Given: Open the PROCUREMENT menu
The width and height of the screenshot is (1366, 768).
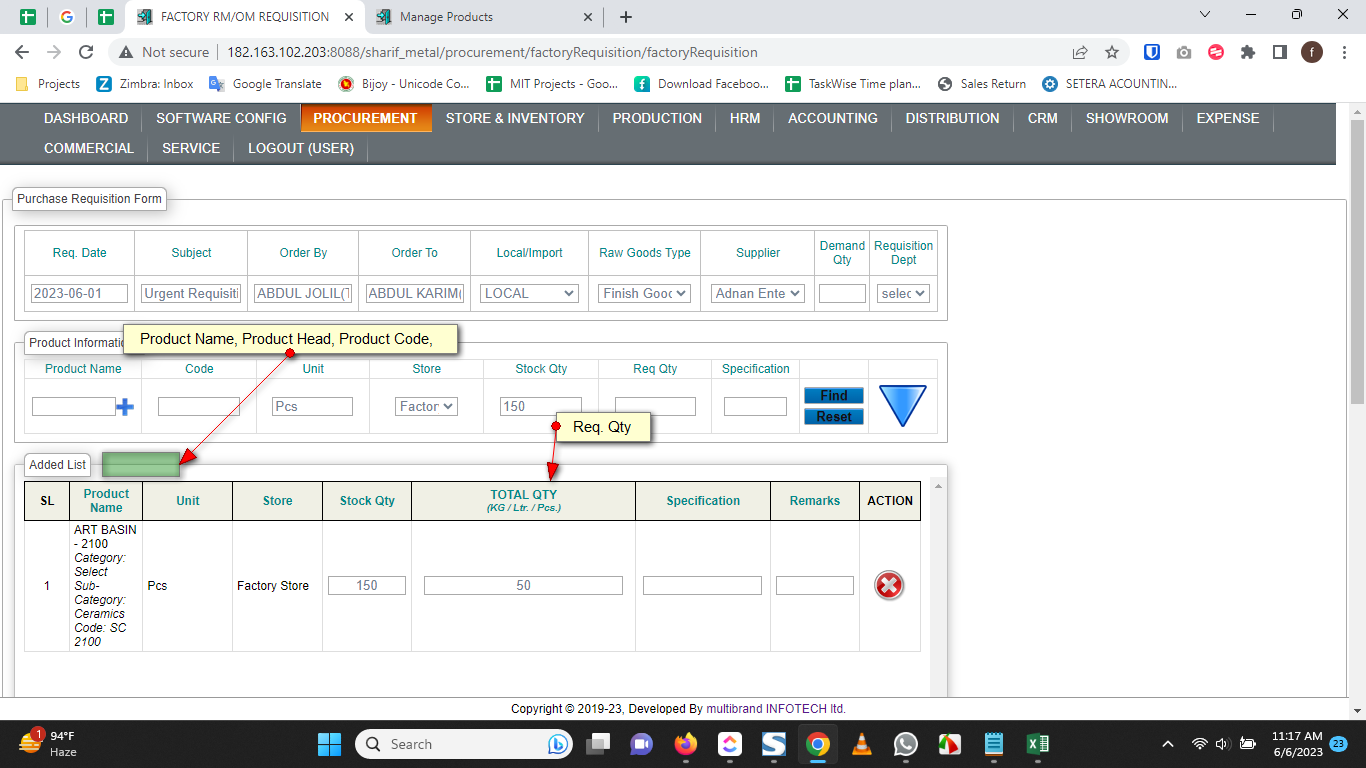Looking at the screenshot, I should (365, 118).
